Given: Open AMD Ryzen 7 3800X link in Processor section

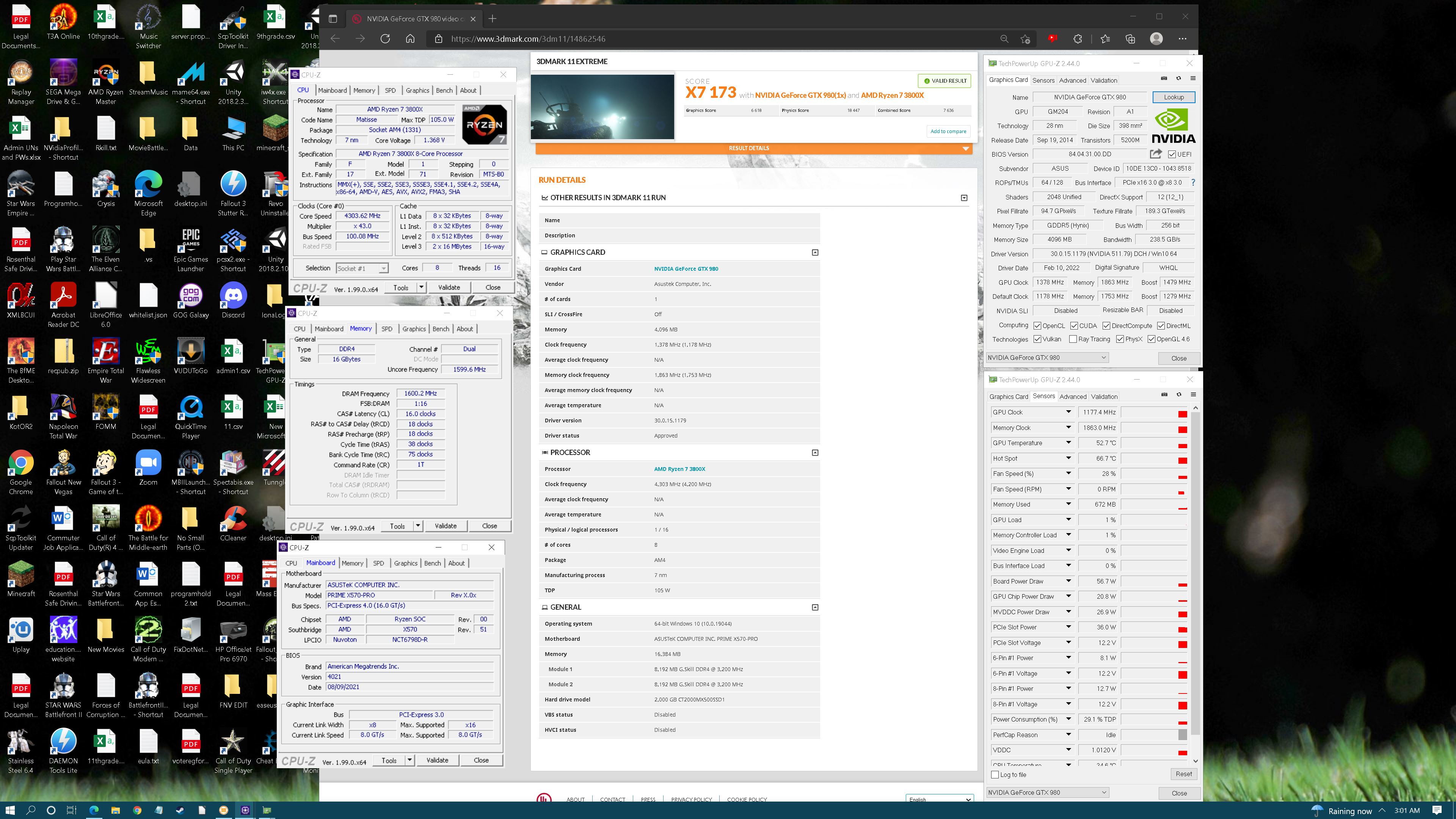Looking at the screenshot, I should [679, 469].
